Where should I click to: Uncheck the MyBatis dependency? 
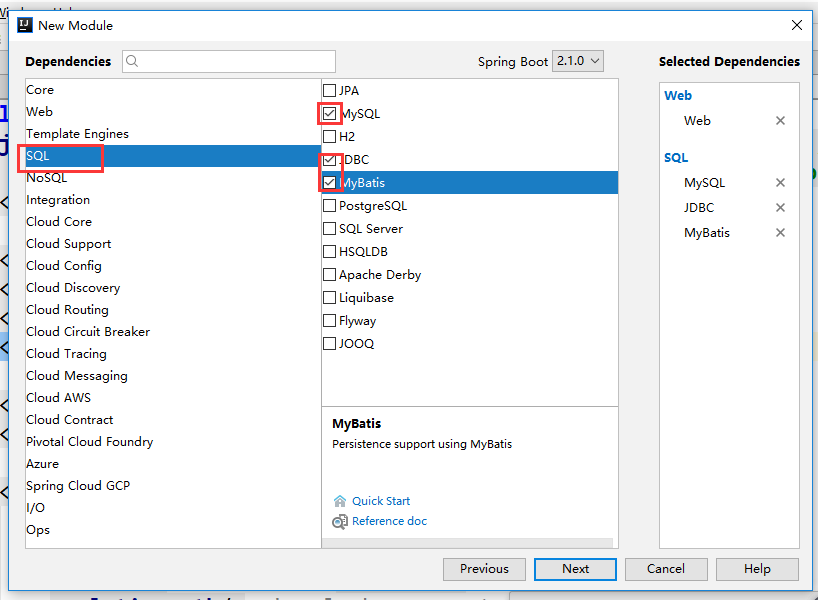point(329,183)
